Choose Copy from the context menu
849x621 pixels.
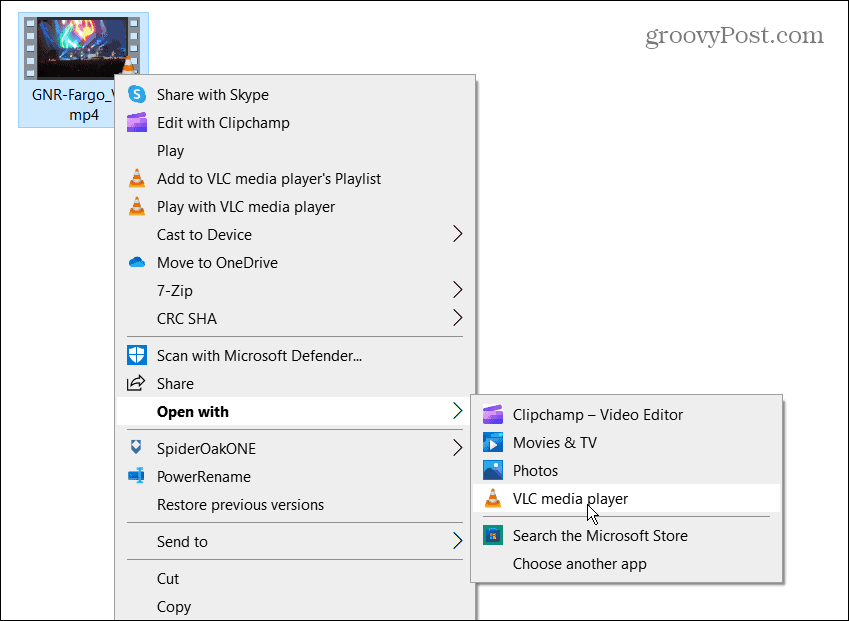click(295, 606)
